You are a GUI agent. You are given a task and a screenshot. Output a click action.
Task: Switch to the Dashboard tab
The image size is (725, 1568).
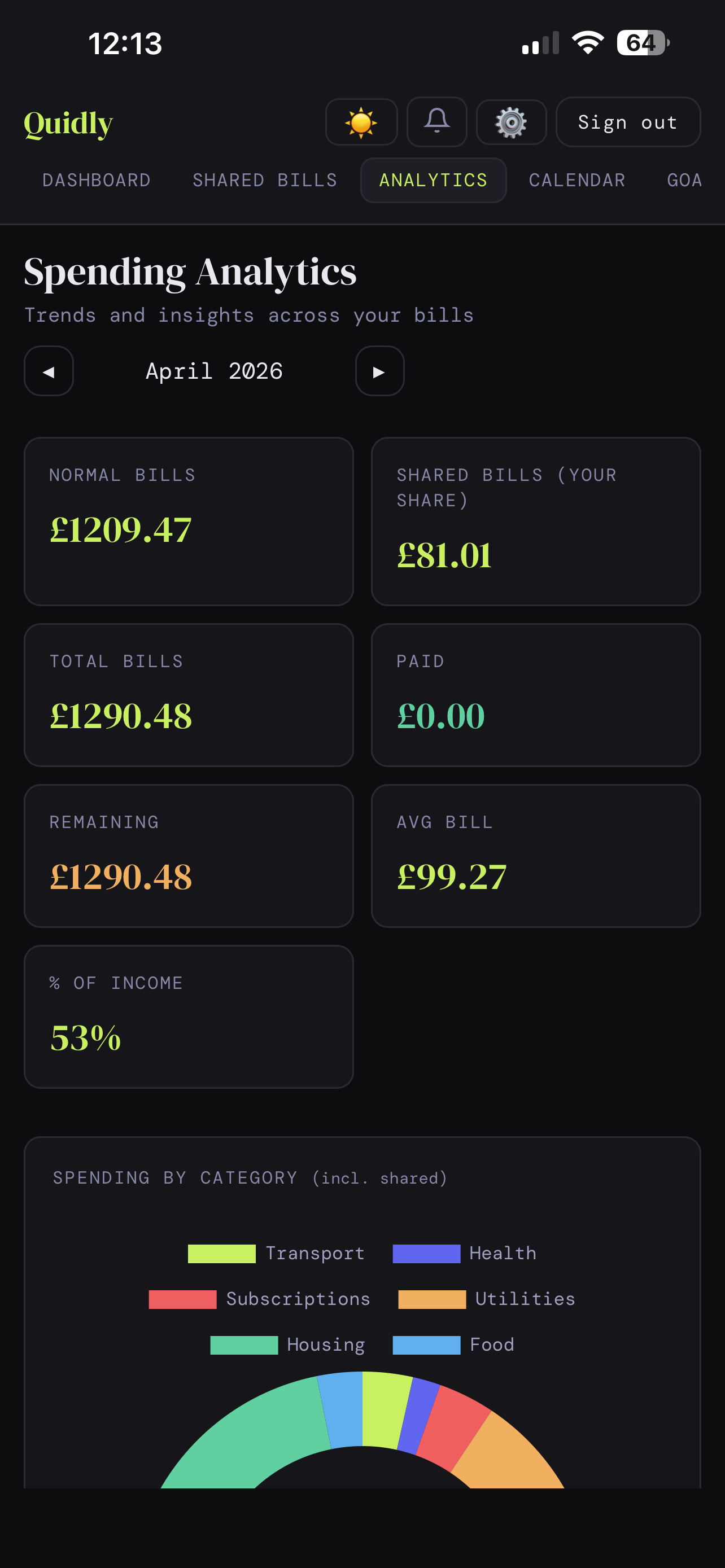(96, 180)
